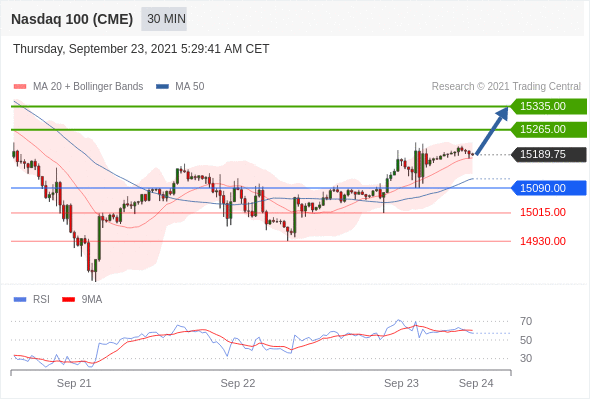Viewport: 590px width, 400px height.
Task: Toggle the red 9MA legend marker
Action: pos(68,300)
